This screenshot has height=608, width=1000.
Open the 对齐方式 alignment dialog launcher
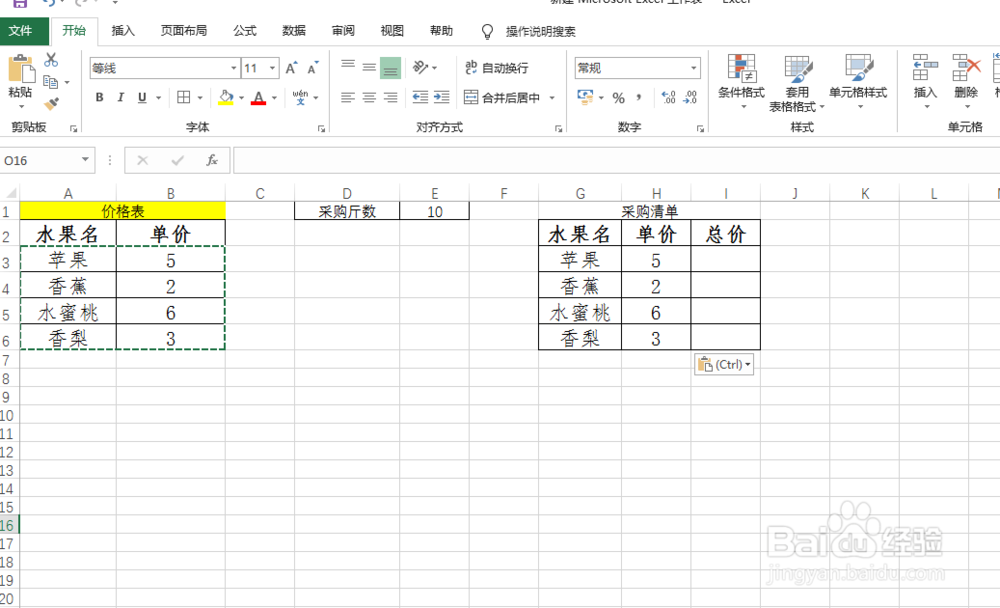coord(558,129)
